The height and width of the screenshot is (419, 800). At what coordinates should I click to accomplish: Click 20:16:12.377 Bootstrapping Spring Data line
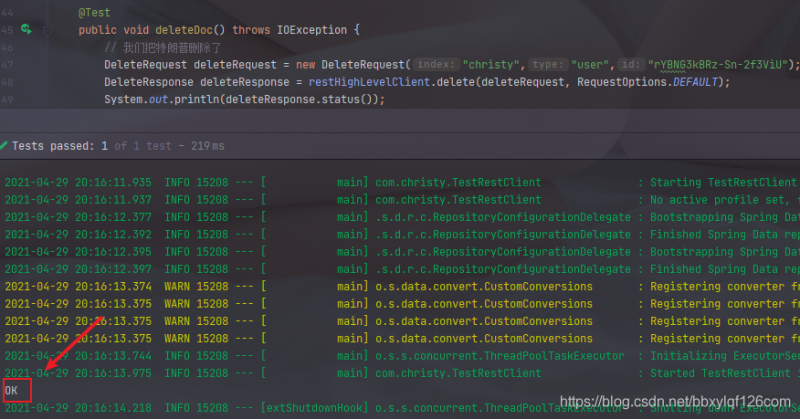click(x=402, y=217)
